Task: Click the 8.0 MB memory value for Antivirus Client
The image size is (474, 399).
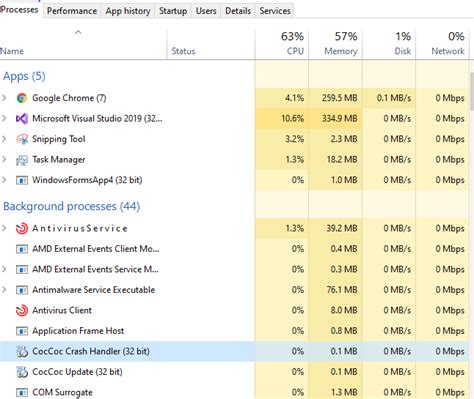Action: [344, 310]
